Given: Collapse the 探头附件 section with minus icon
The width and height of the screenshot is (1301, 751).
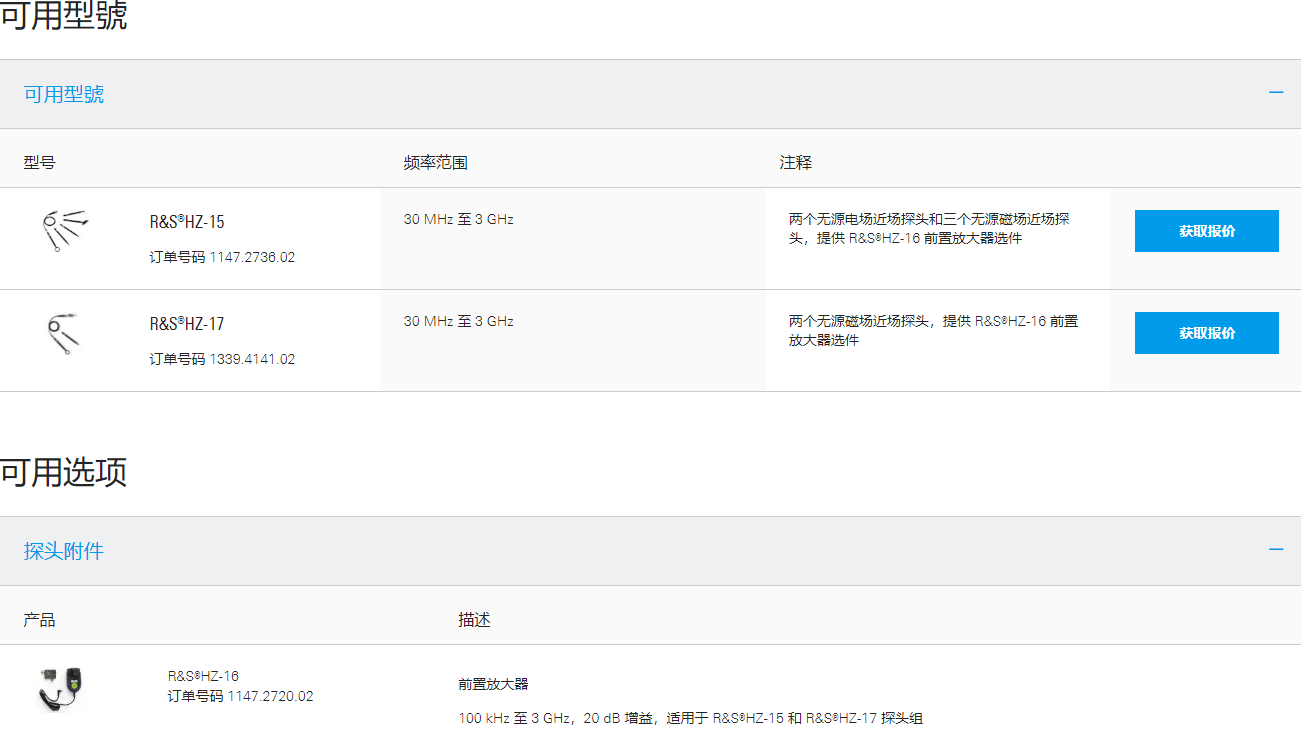Looking at the screenshot, I should click(1276, 550).
